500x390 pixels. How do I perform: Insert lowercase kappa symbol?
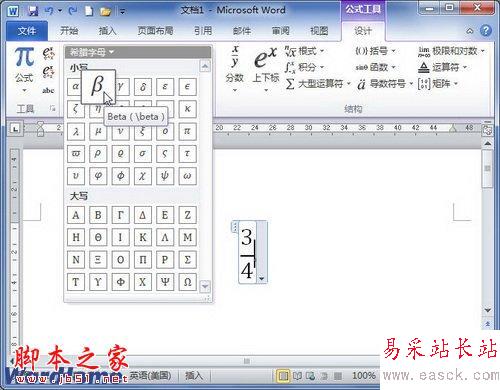point(187,109)
